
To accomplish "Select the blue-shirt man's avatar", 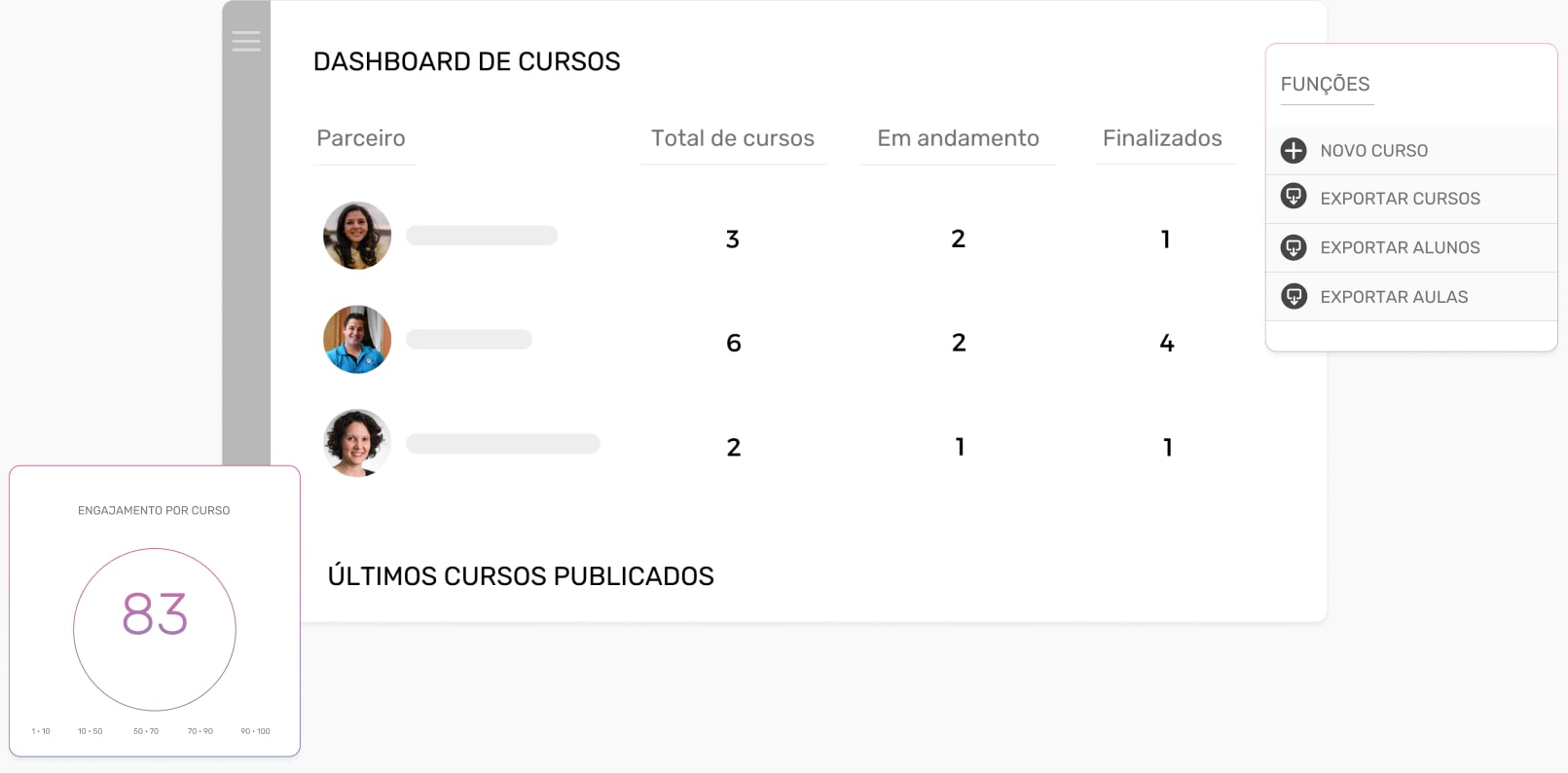I will click(357, 340).
